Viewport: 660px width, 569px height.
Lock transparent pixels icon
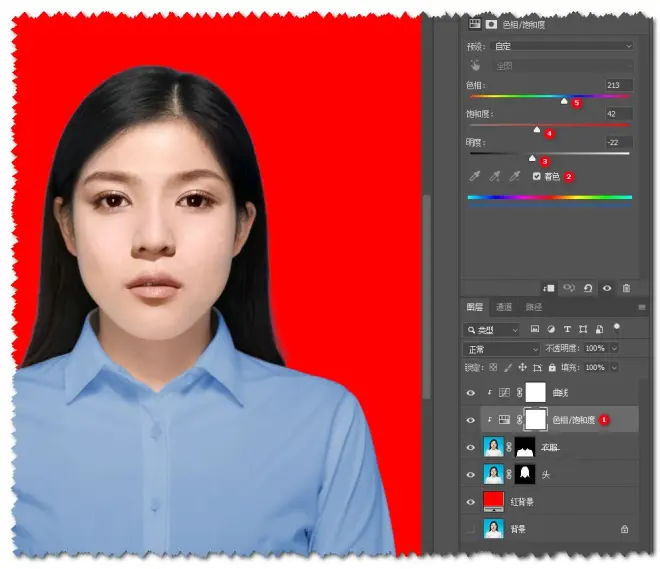click(493, 367)
